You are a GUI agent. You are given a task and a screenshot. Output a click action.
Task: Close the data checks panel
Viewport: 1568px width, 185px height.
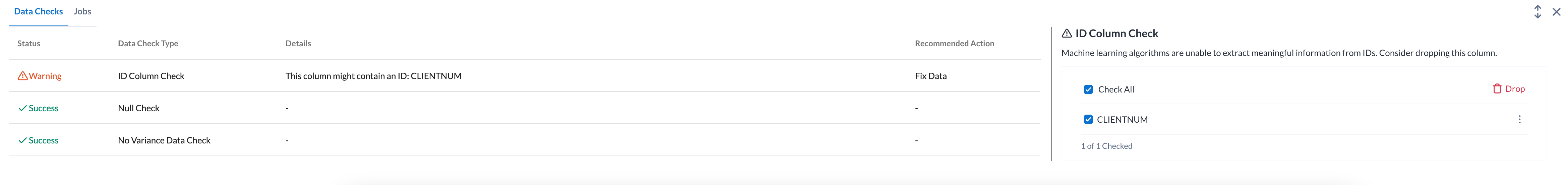click(x=1556, y=11)
